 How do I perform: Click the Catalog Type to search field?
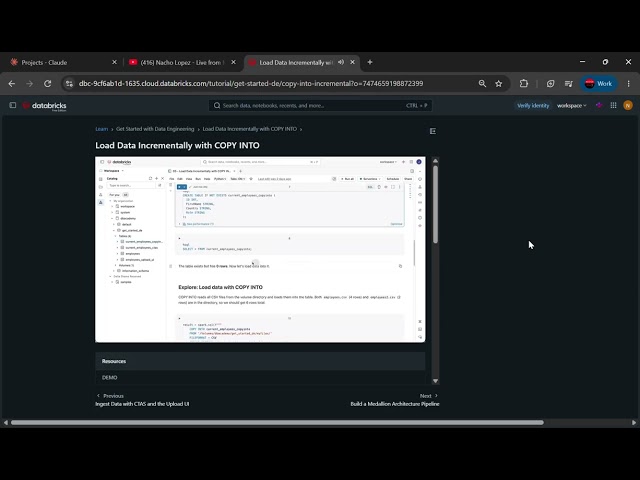tap(131, 185)
